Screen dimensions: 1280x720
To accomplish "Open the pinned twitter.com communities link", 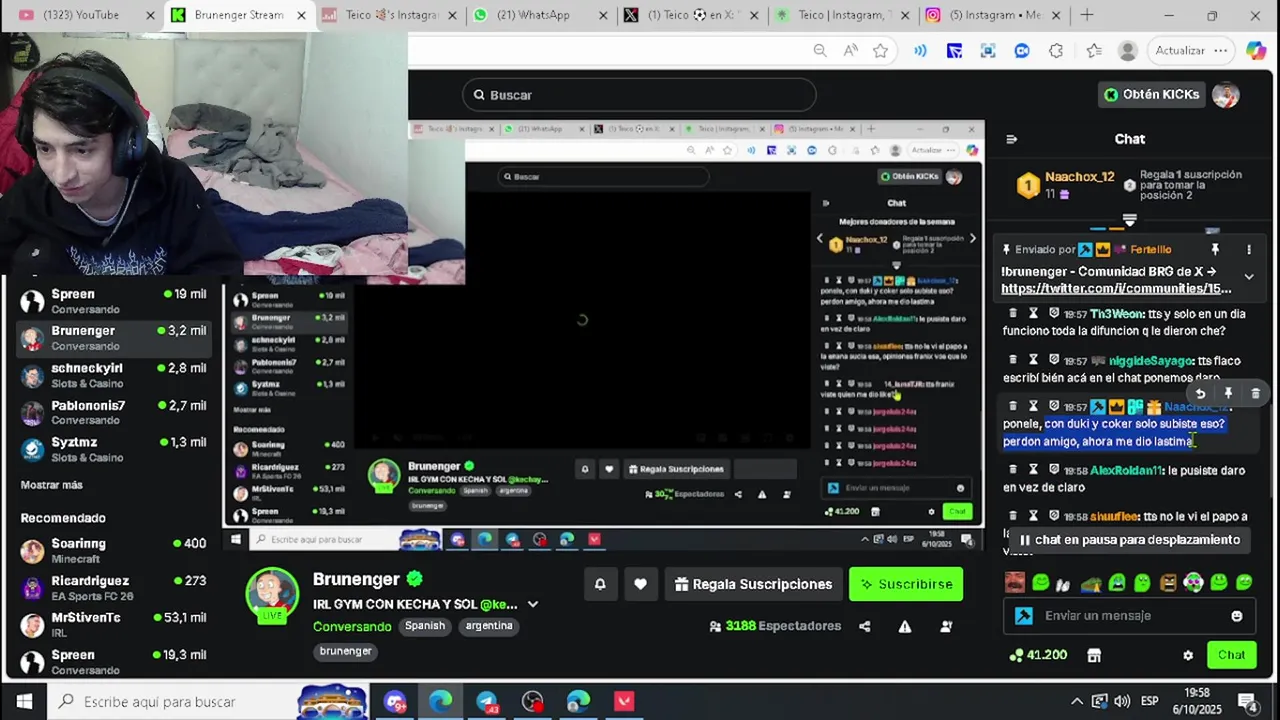I will (1116, 288).
